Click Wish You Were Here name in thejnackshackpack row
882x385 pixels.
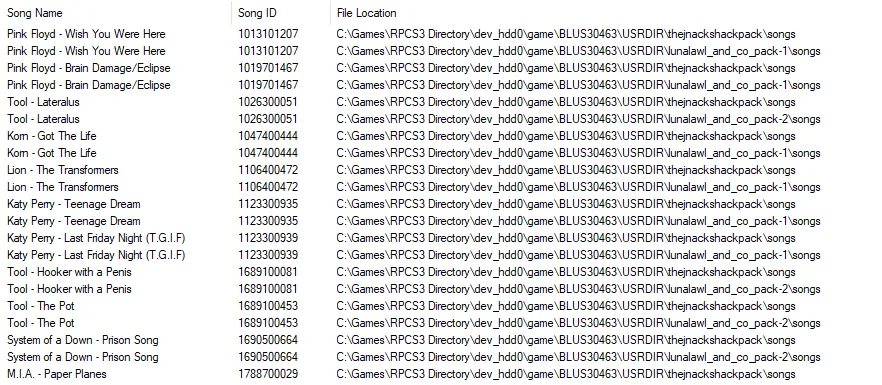tap(86, 34)
